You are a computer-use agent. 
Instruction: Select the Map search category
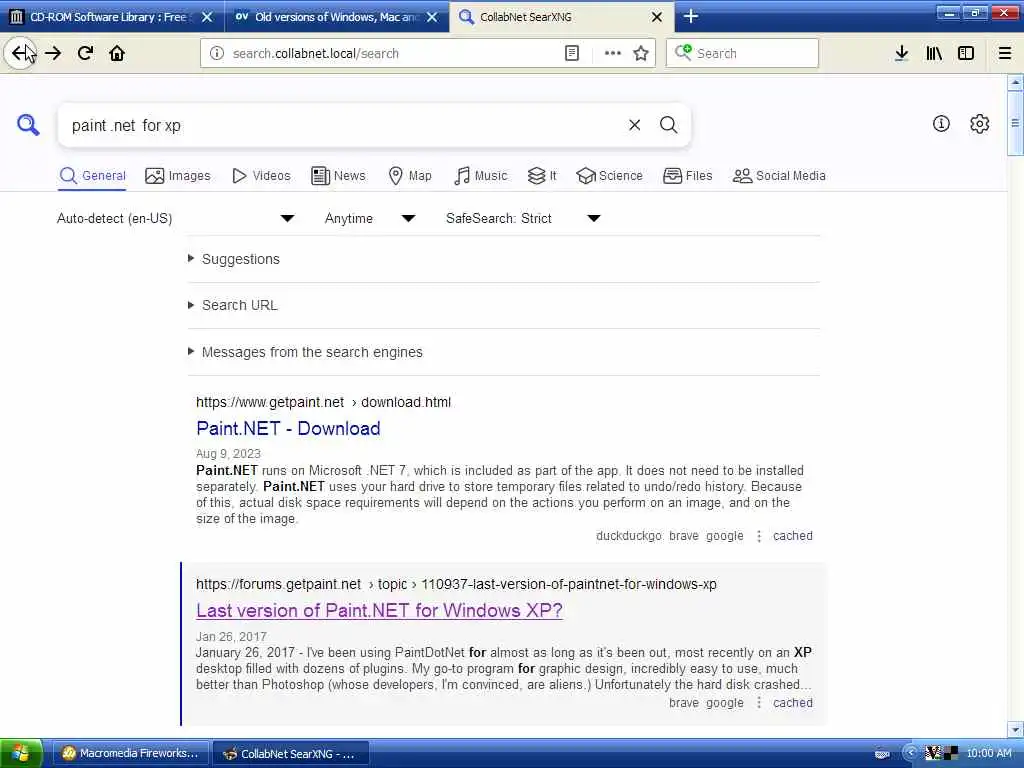point(409,176)
